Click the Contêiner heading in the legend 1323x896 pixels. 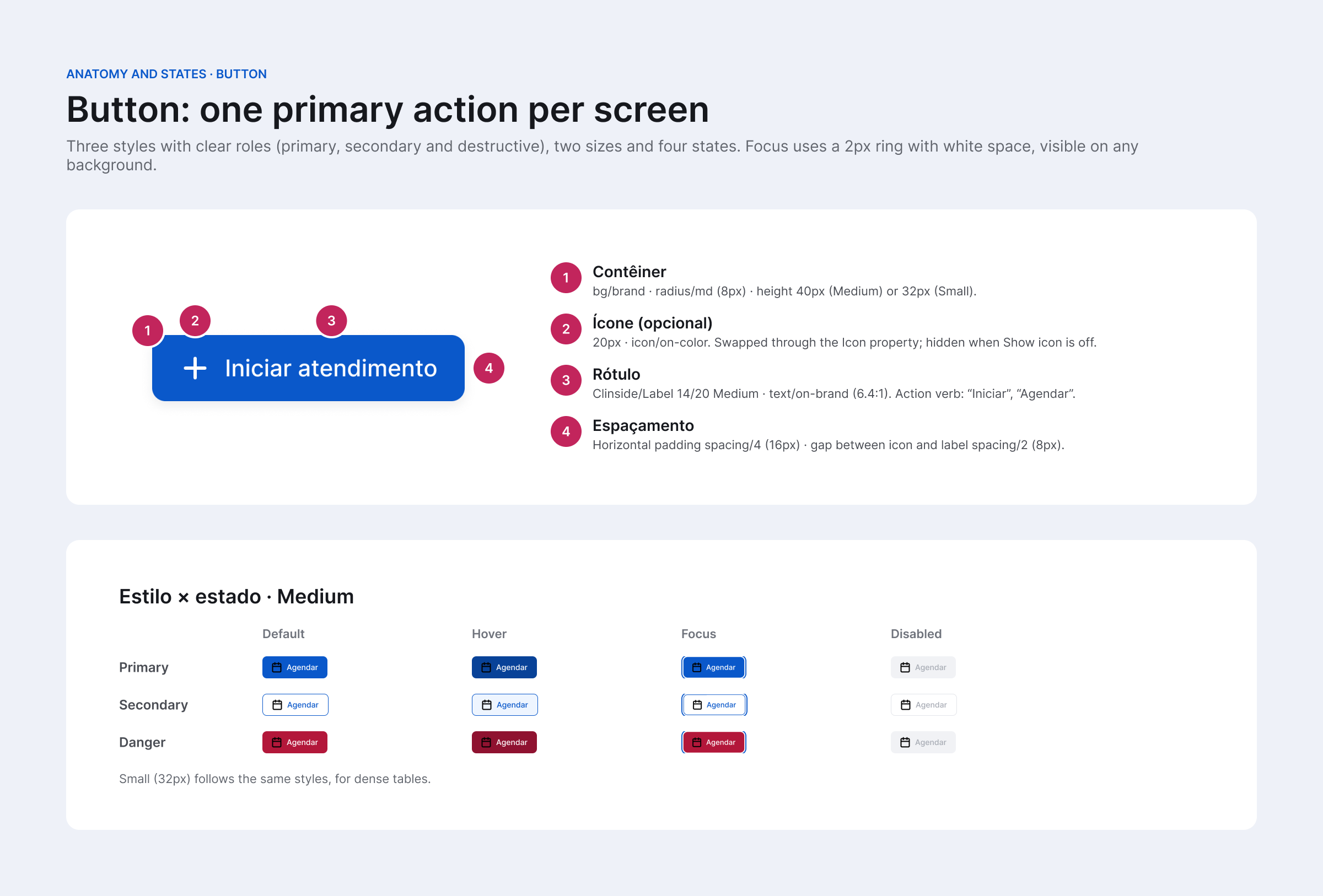[629, 272]
